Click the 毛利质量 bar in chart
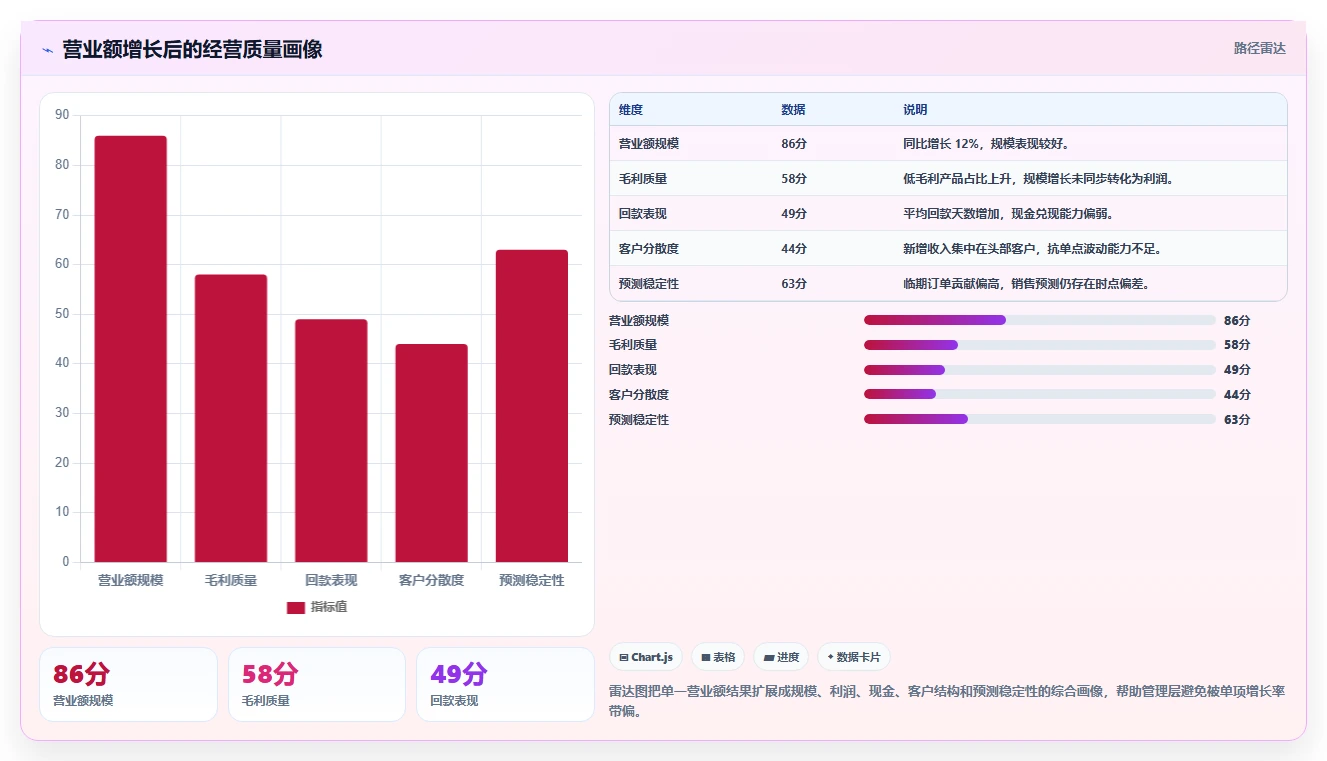 (231, 418)
